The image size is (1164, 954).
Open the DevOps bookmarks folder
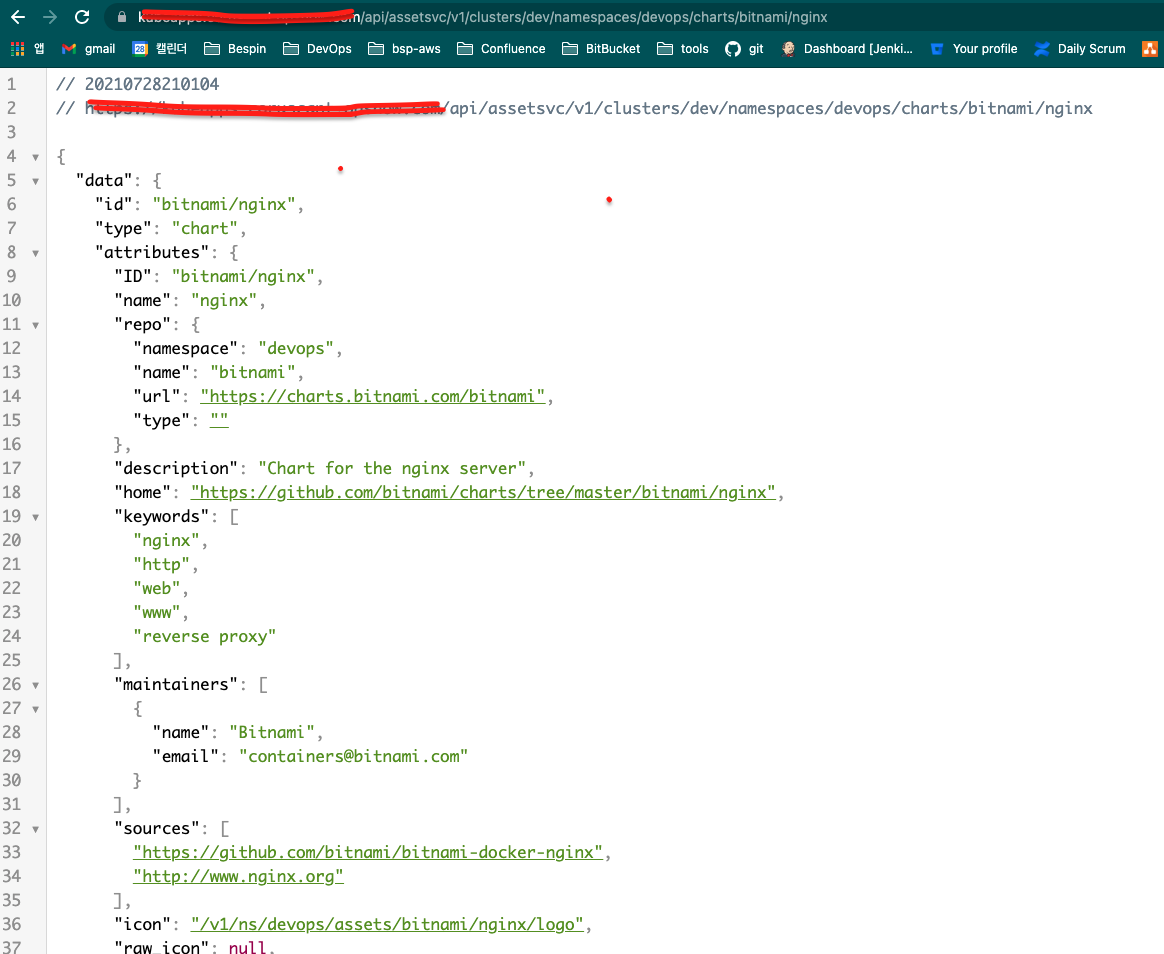click(317, 48)
